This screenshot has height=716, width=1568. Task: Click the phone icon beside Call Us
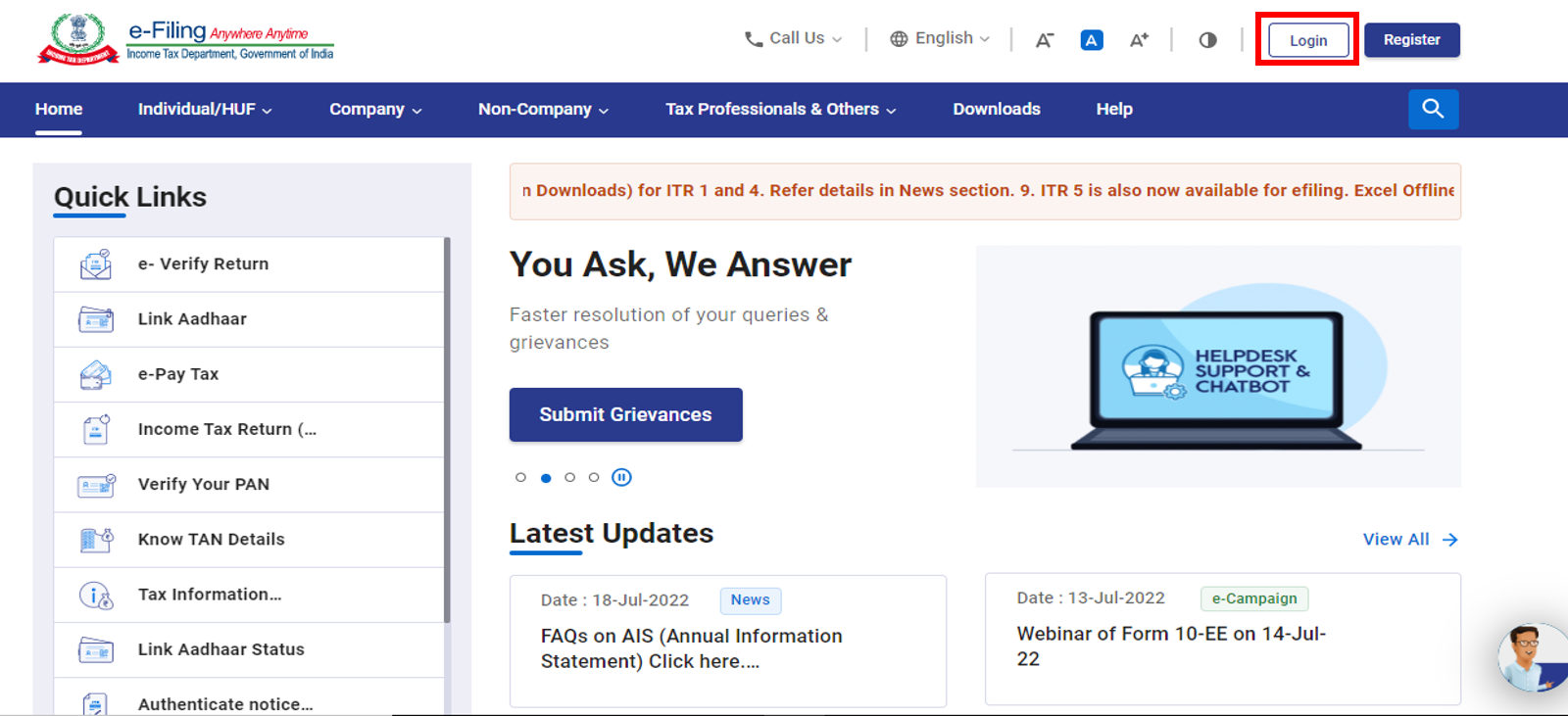[x=754, y=39]
